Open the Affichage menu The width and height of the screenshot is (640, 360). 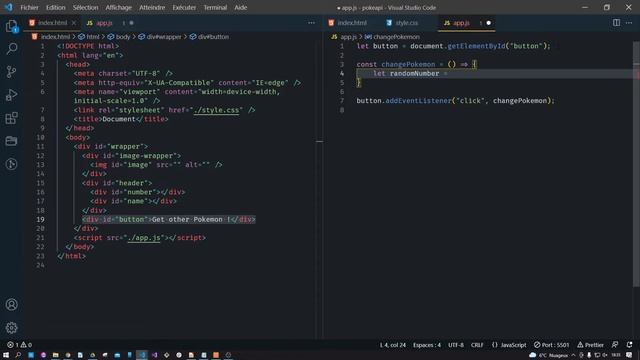click(118, 7)
